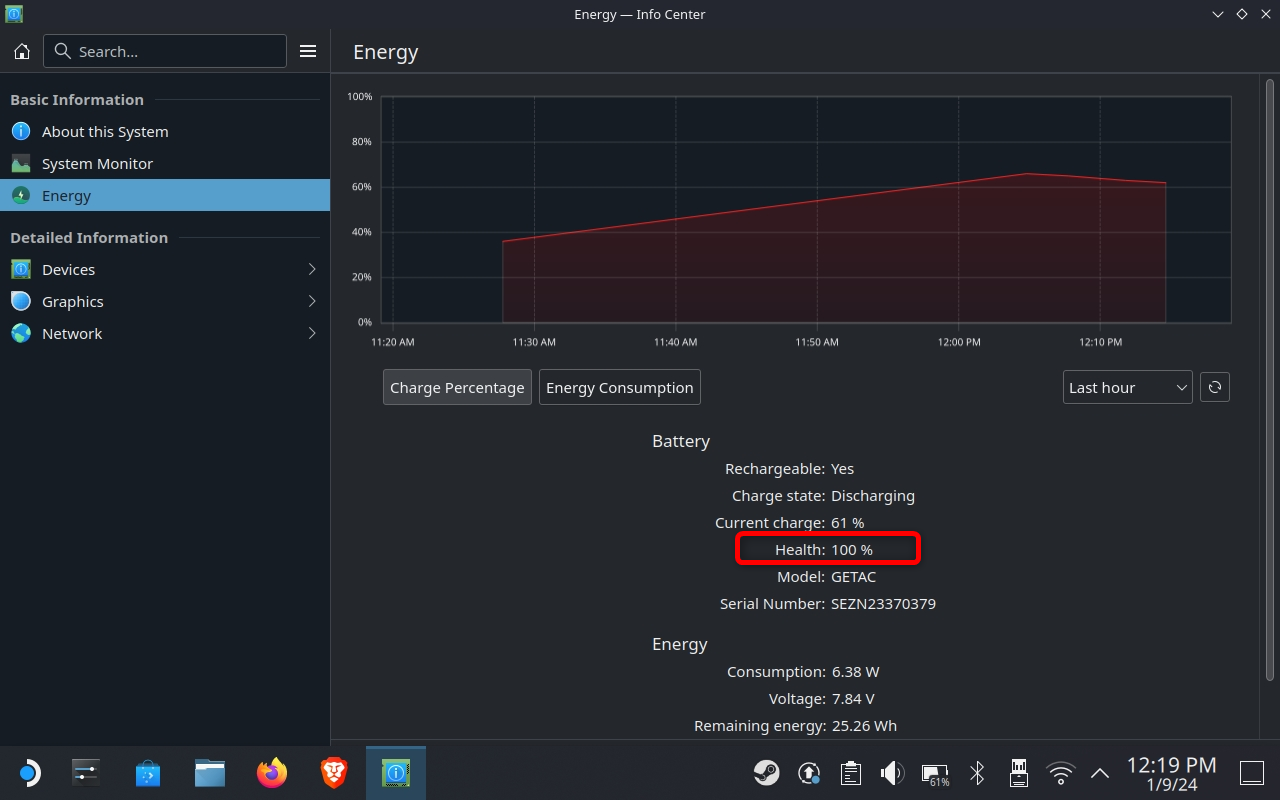The height and width of the screenshot is (800, 1280).
Task: Open the Wi-Fi network tray icon
Action: 1060,772
